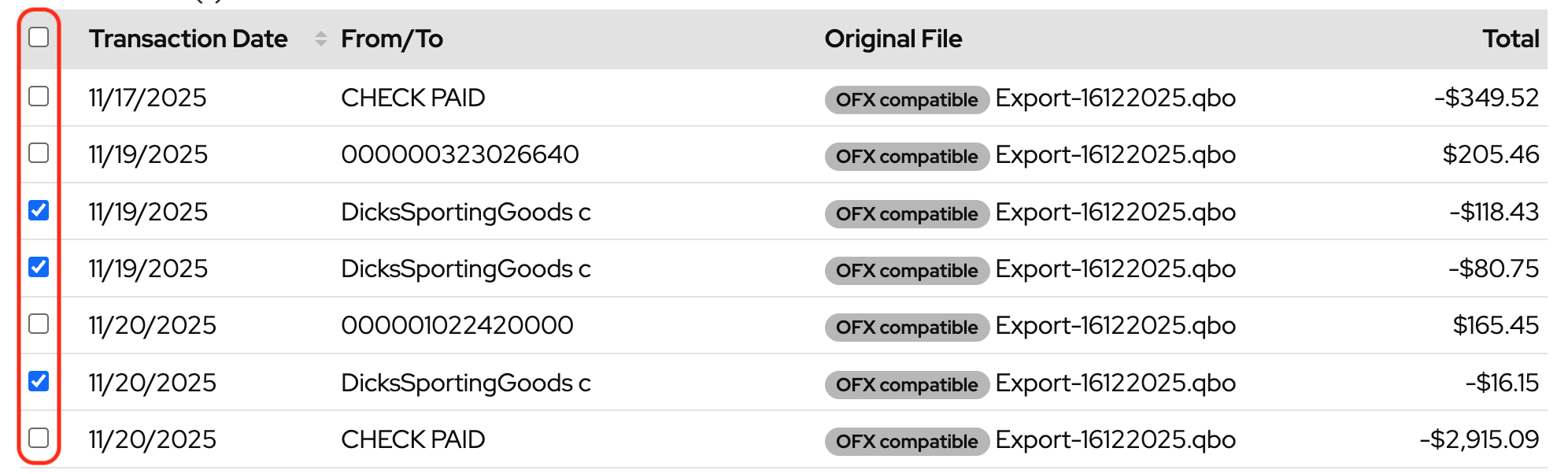Click OFX compatible badge on $205.46 row
Image resolution: width=1568 pixels, height=474 pixels.
906,157
